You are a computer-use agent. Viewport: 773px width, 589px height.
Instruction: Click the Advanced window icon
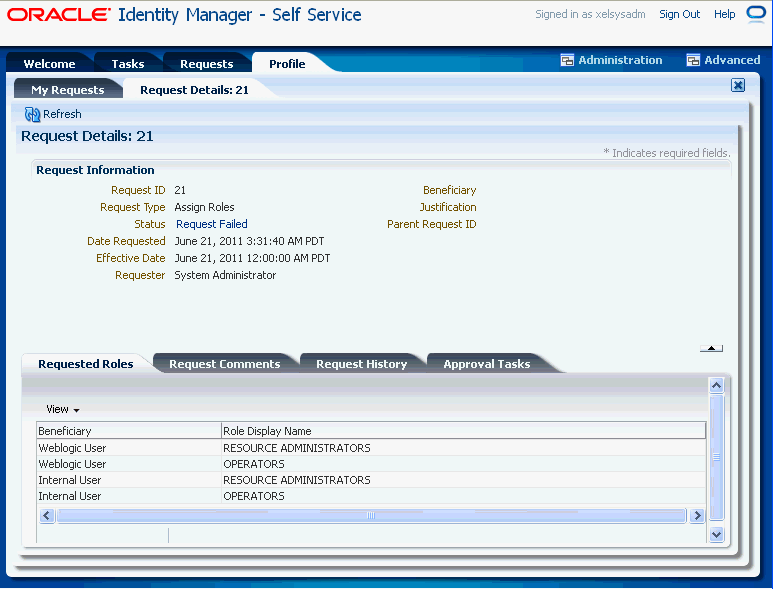pyautogui.click(x=693, y=60)
